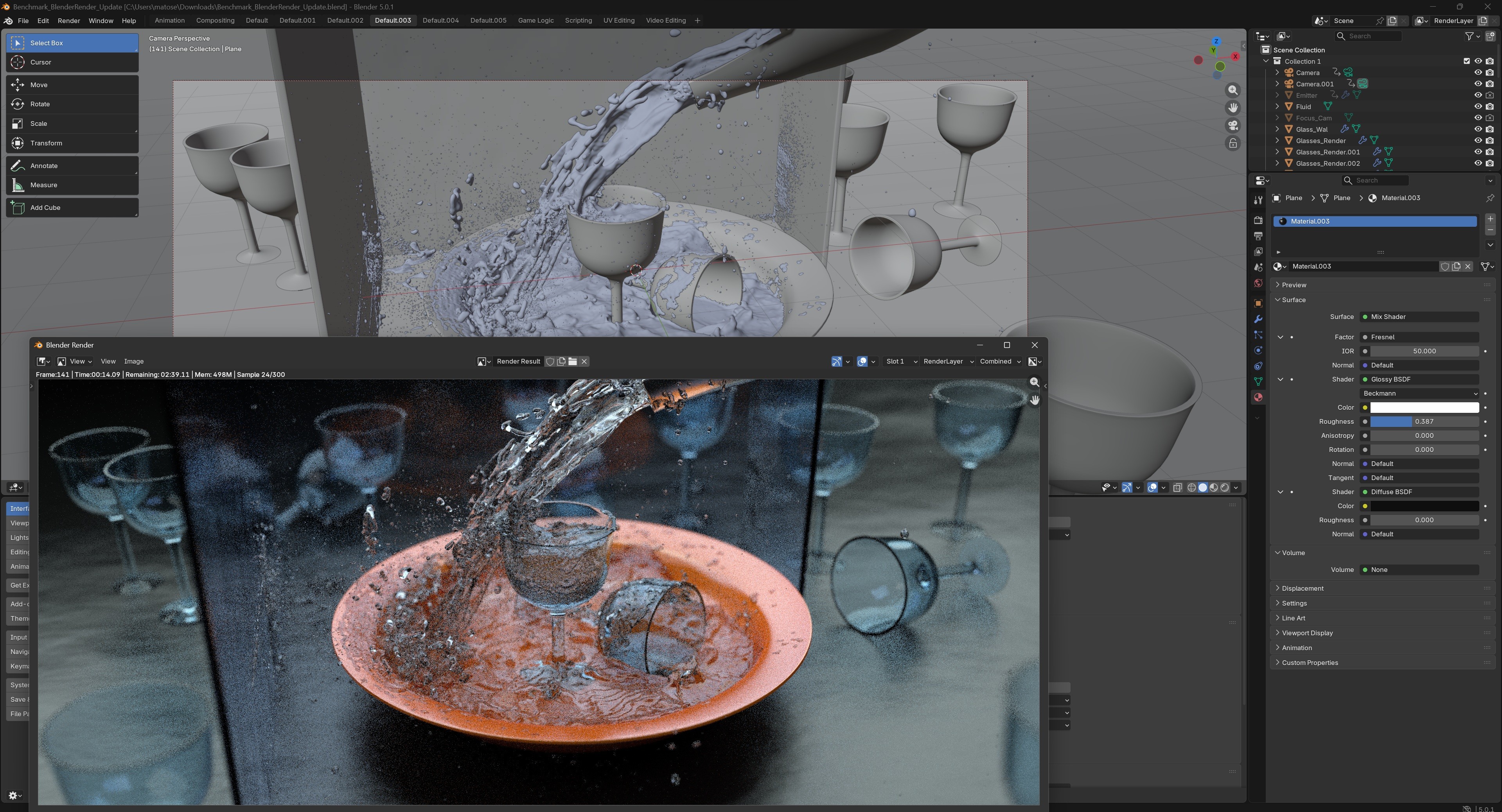1502x812 pixels.
Task: Toggle Collection 1 exclude checkbox
Action: [1466, 61]
